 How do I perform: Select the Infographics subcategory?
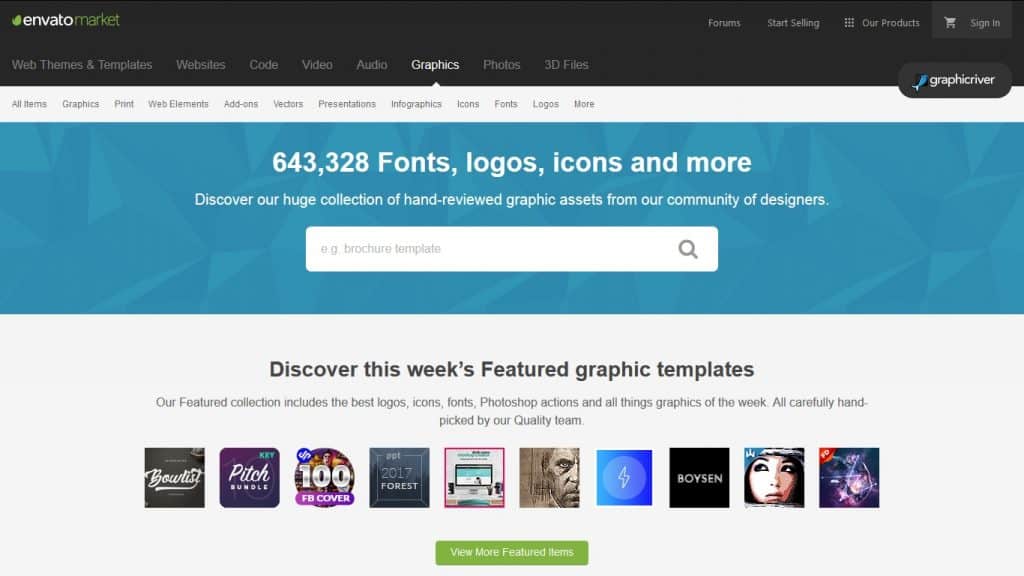pos(416,104)
